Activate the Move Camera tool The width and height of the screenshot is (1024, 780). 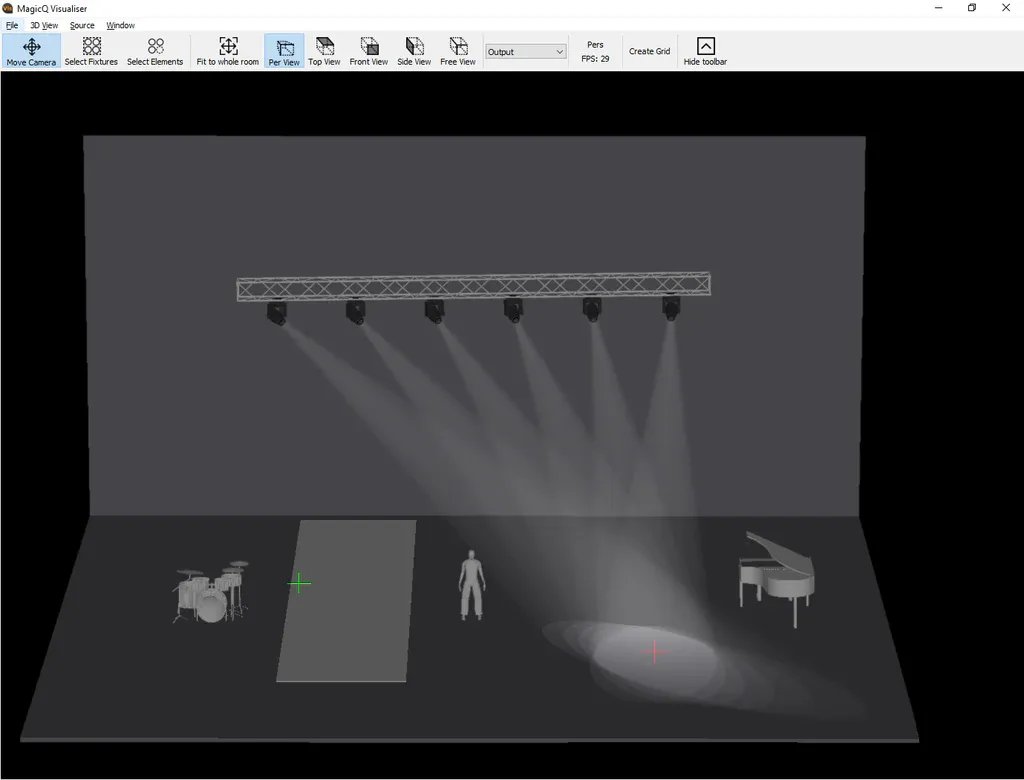tap(31, 51)
